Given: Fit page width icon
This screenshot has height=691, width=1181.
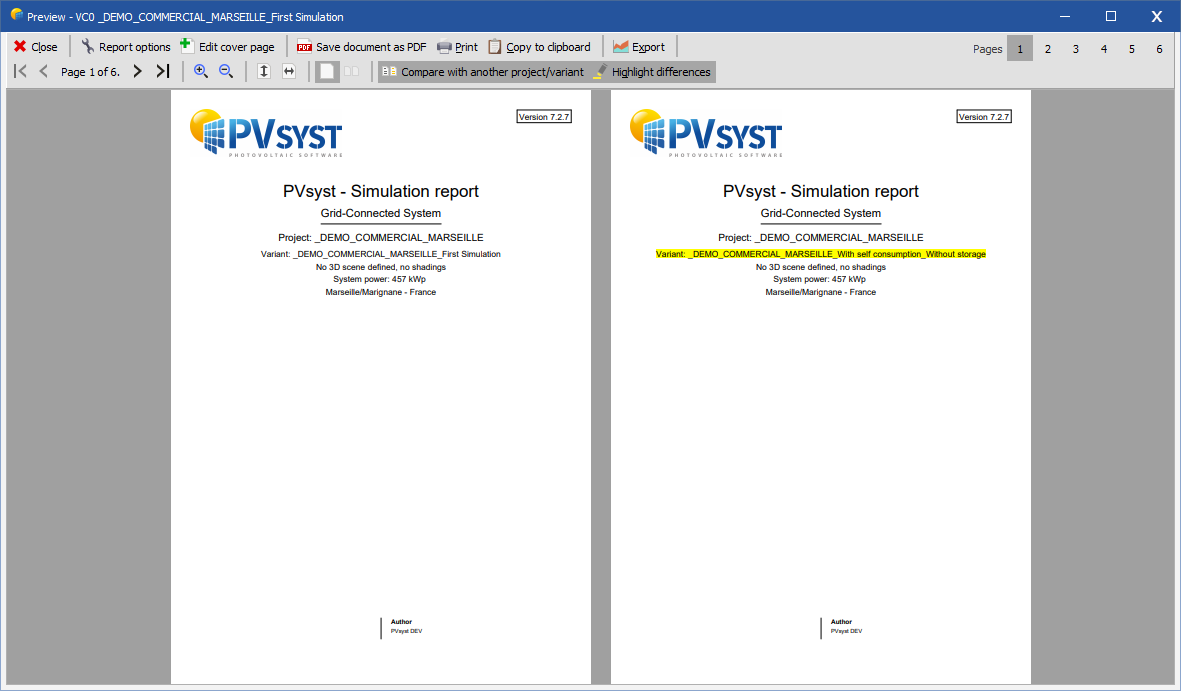Looking at the screenshot, I should pos(289,72).
